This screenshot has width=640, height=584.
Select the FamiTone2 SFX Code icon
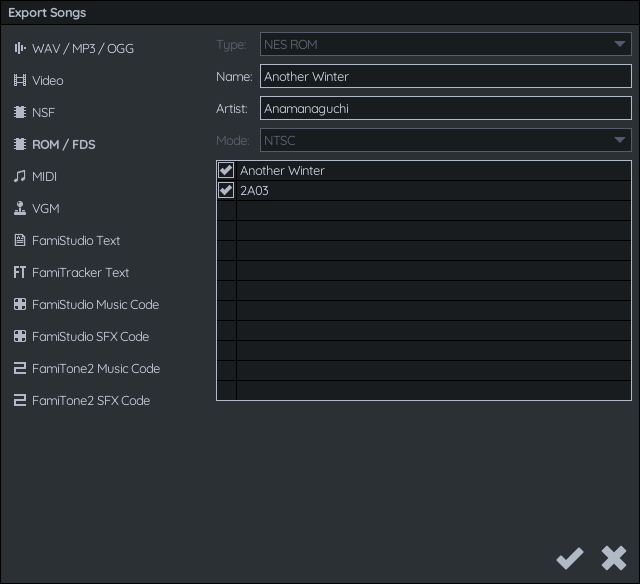pos(20,400)
